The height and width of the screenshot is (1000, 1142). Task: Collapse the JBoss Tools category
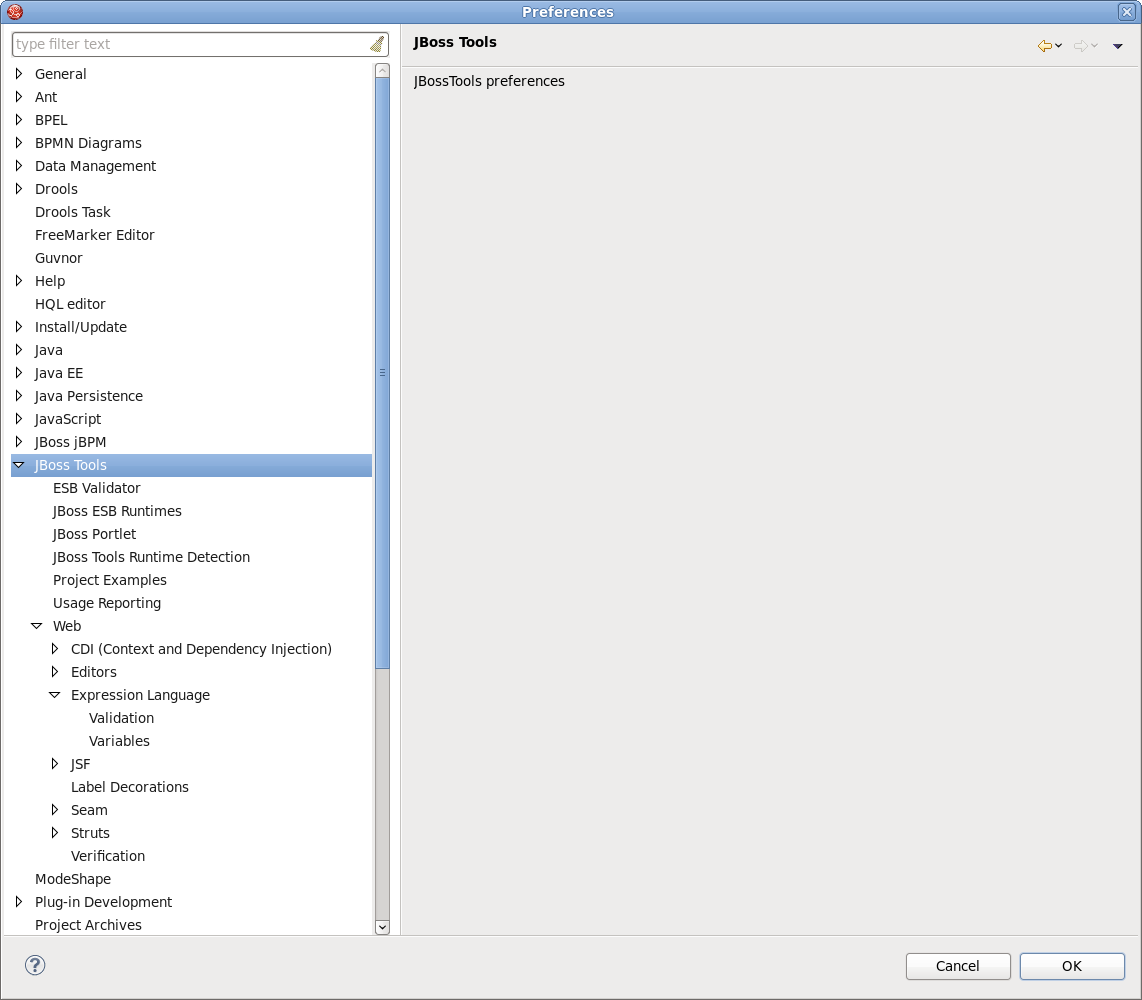[x=19, y=464]
